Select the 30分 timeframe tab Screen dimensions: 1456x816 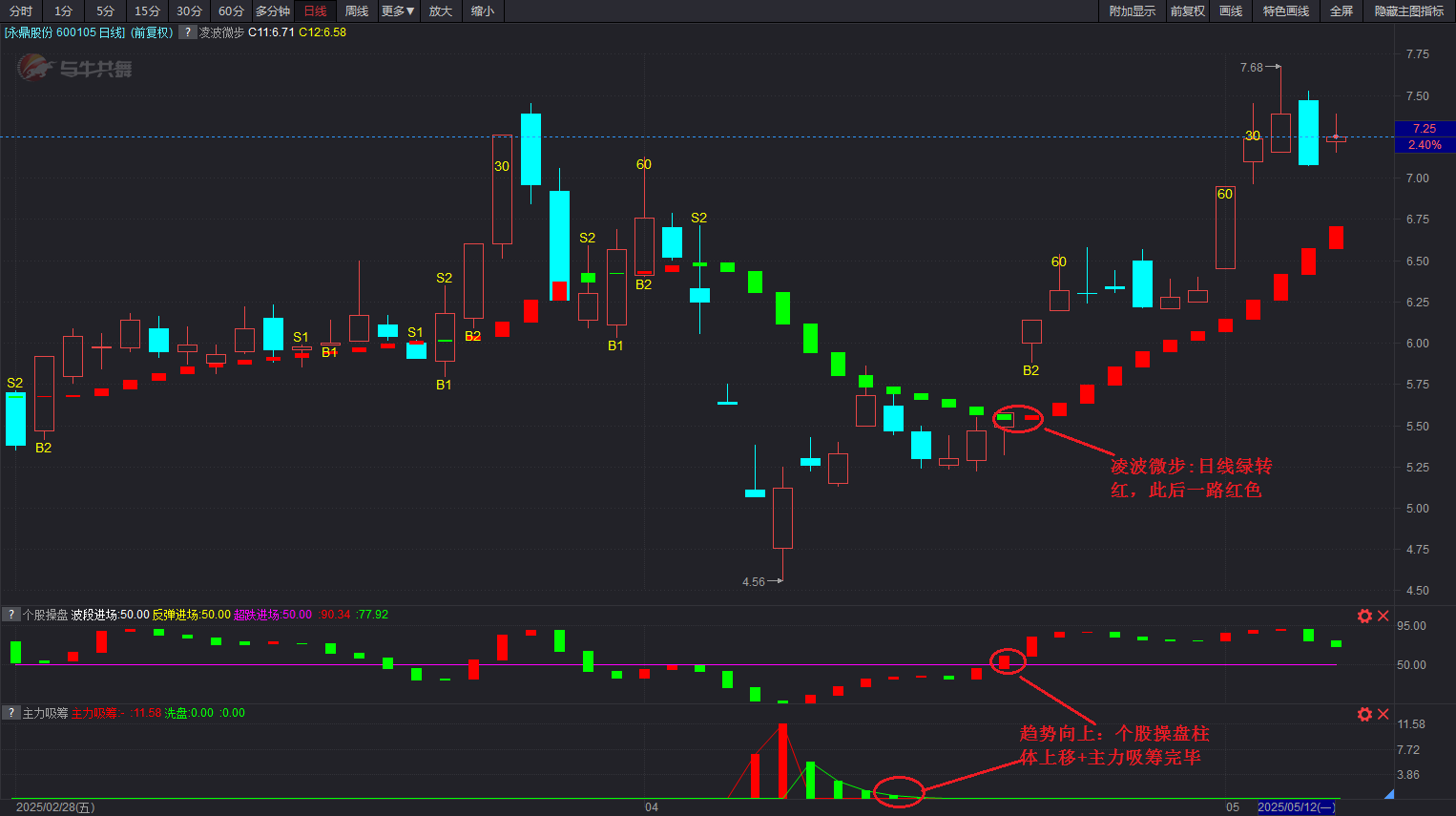pos(189,11)
